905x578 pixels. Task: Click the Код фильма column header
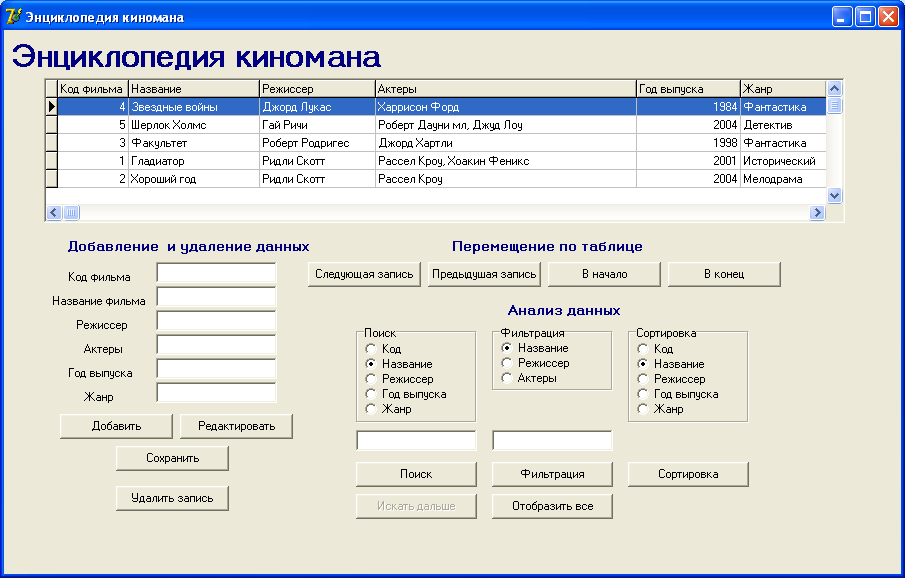pyautogui.click(x=93, y=89)
